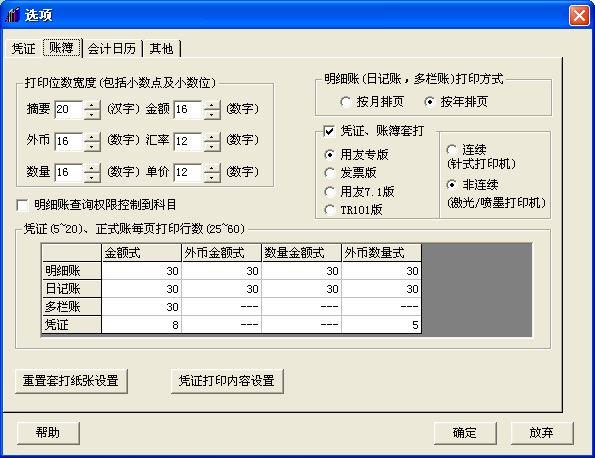Increase the 汇率 width value
Viewport: 595px width, 458px height.
coord(212,137)
